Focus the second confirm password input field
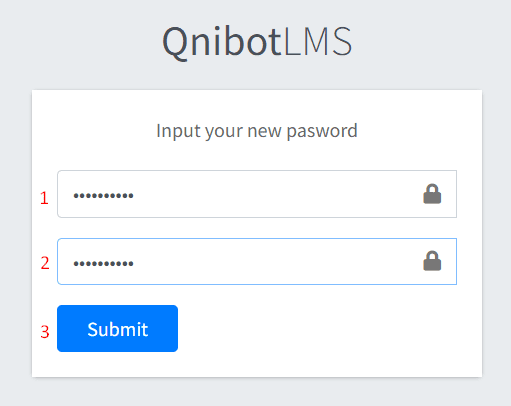Screen dimensions: 511x406 [257, 261]
